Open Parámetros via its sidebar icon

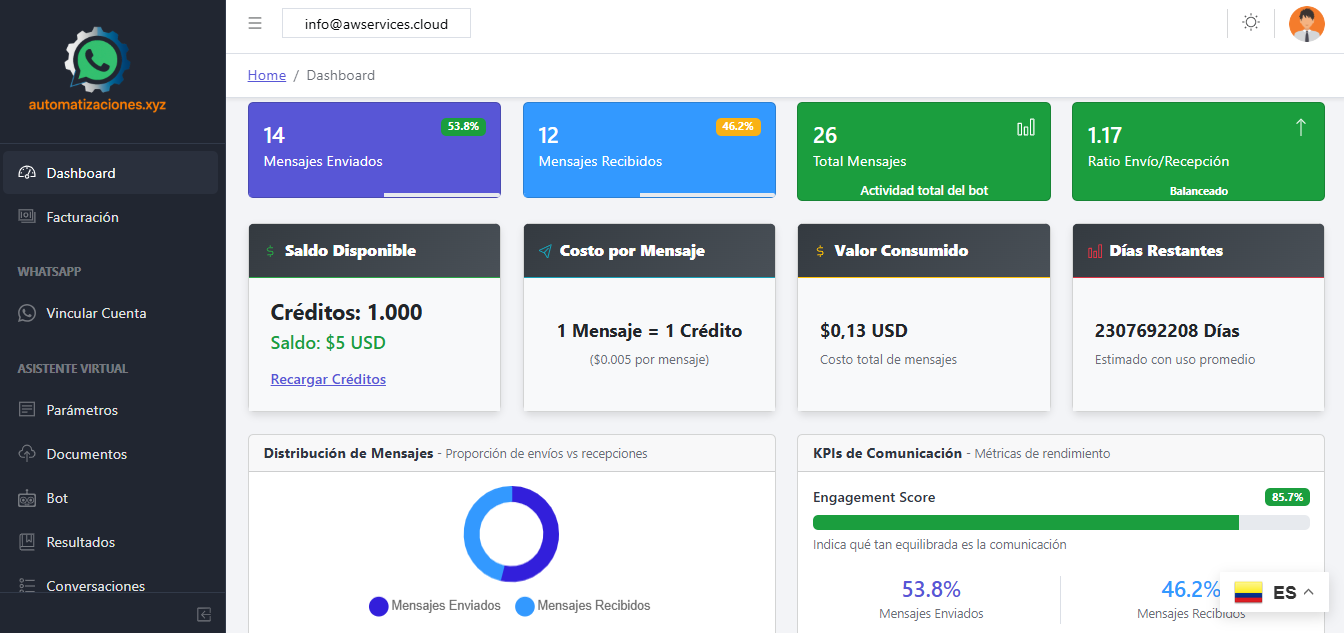tap(28, 410)
